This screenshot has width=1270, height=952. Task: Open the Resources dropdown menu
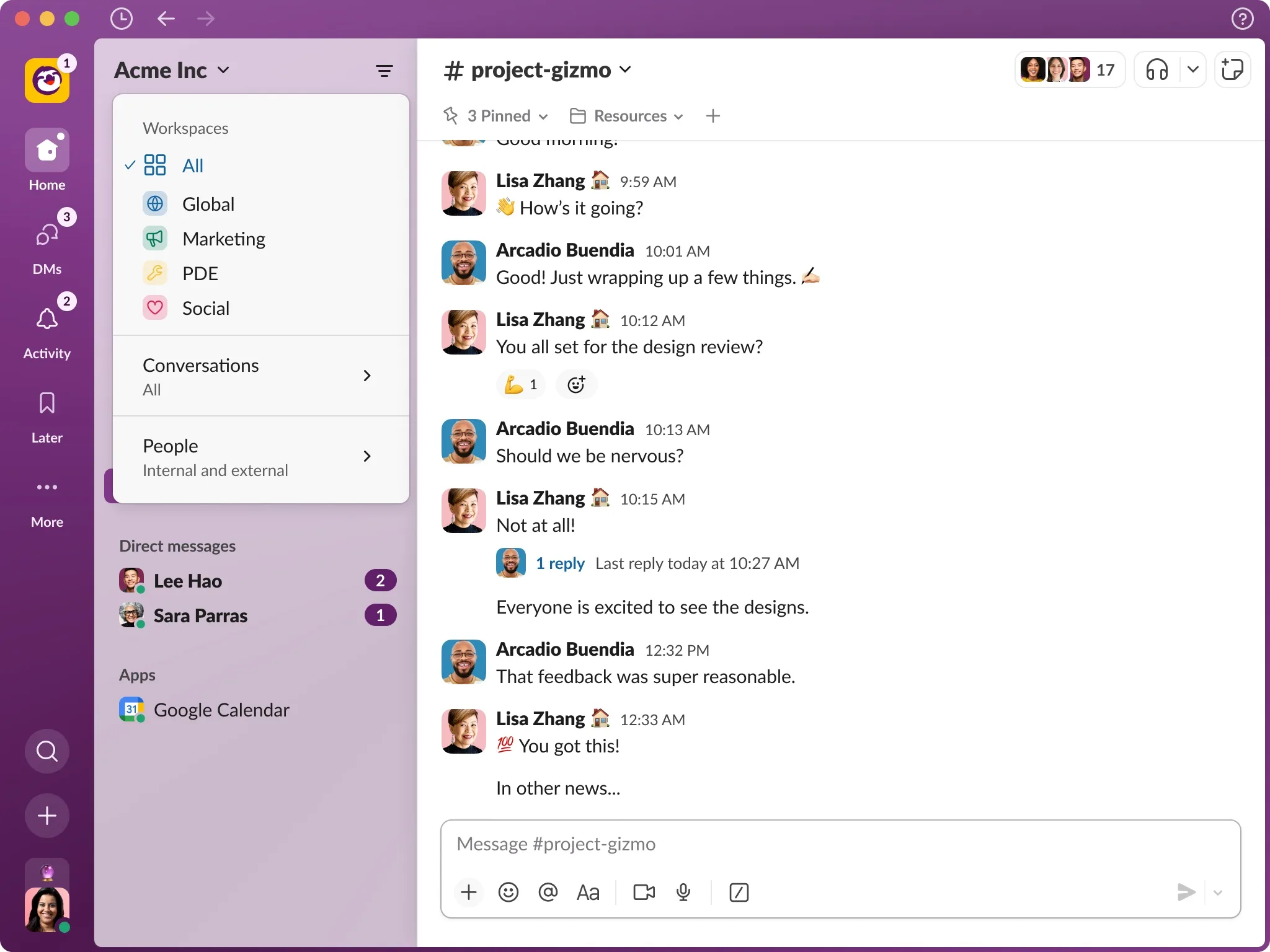pos(627,115)
